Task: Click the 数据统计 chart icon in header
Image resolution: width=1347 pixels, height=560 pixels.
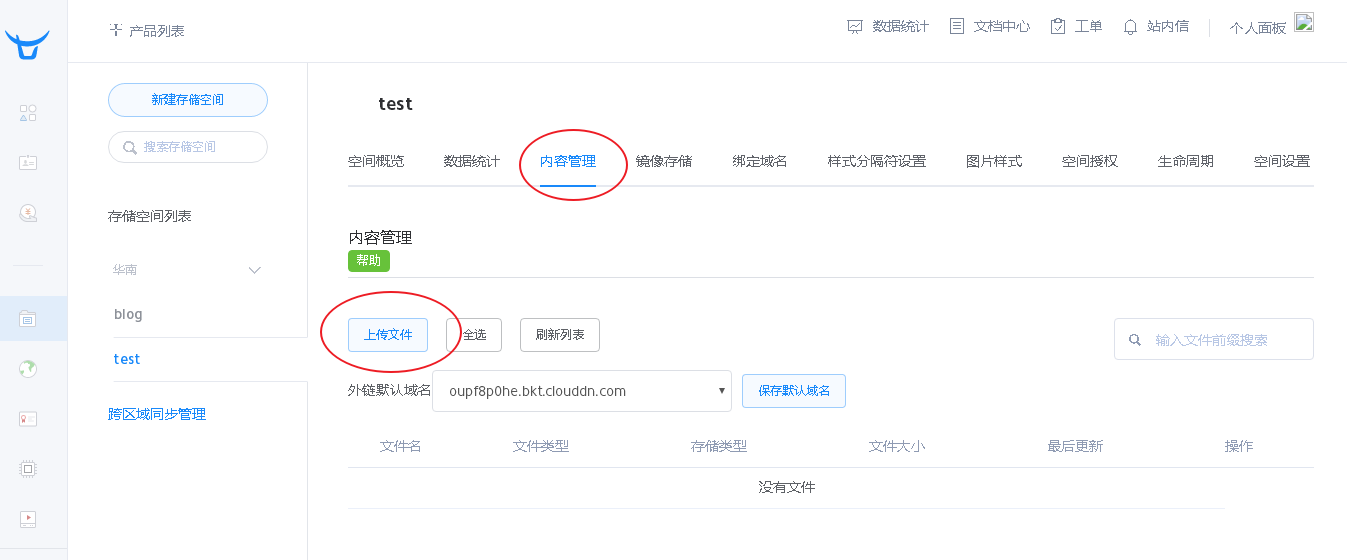Action: click(855, 27)
